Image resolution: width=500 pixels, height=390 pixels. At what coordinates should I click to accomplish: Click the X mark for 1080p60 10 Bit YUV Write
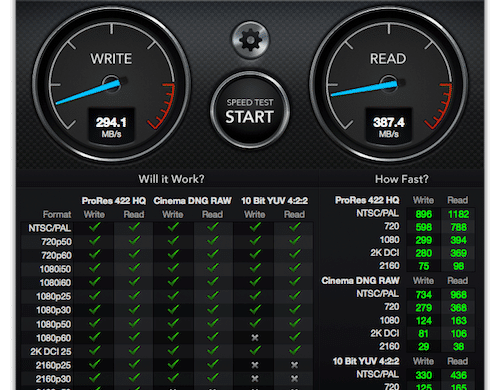click(x=255, y=338)
